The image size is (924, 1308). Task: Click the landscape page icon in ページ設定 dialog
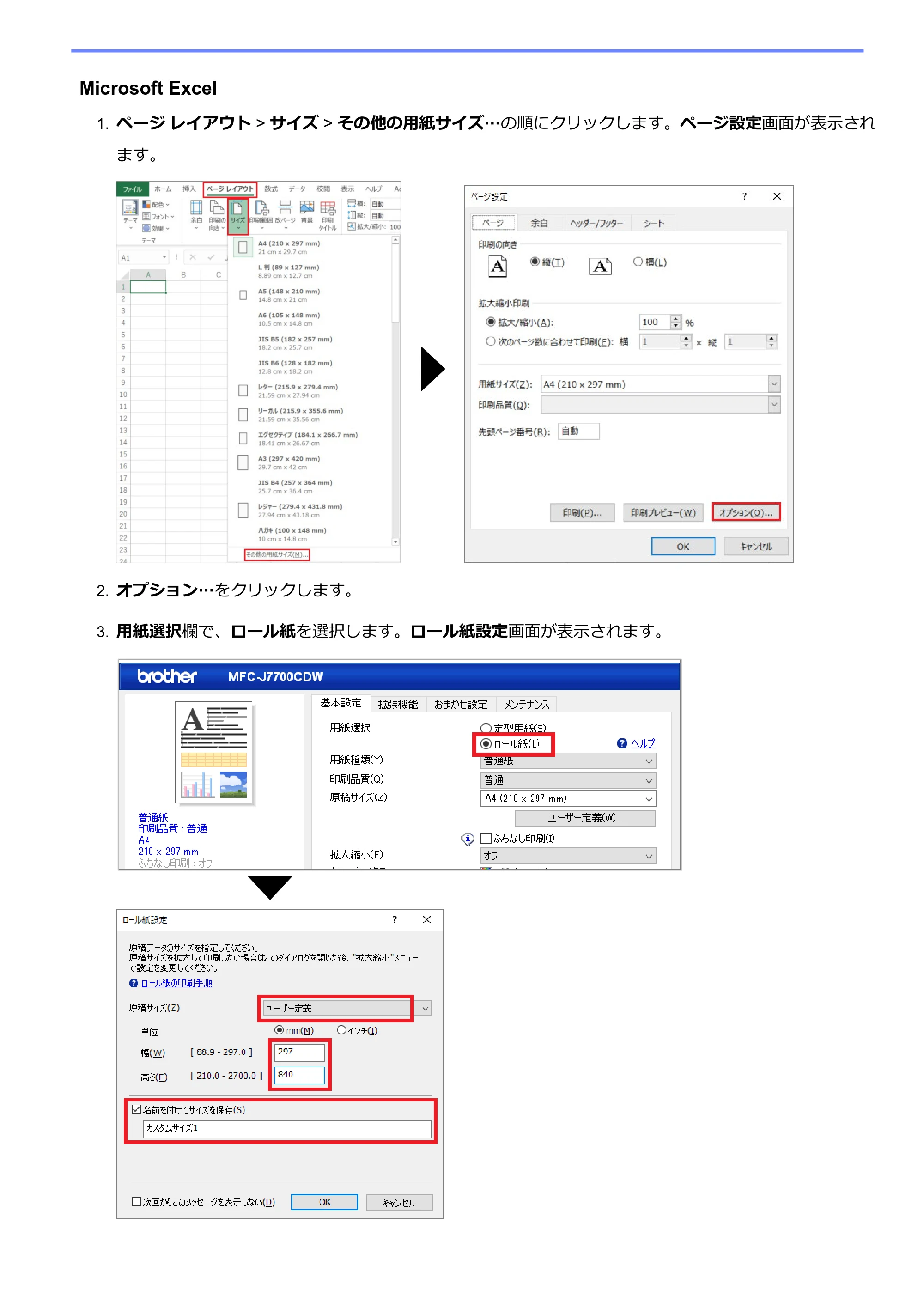coord(601,266)
